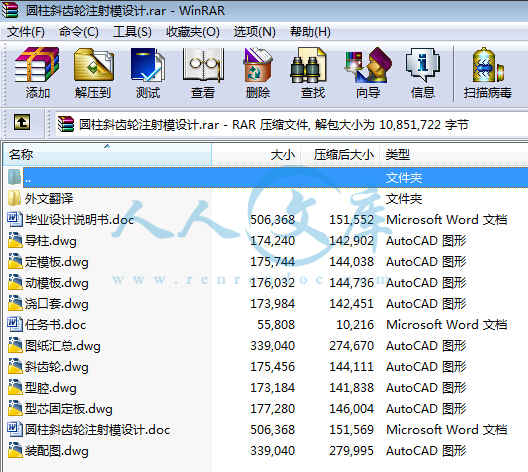Open the 工具(S) menu
This screenshot has height=472, width=528.
coord(132,32)
